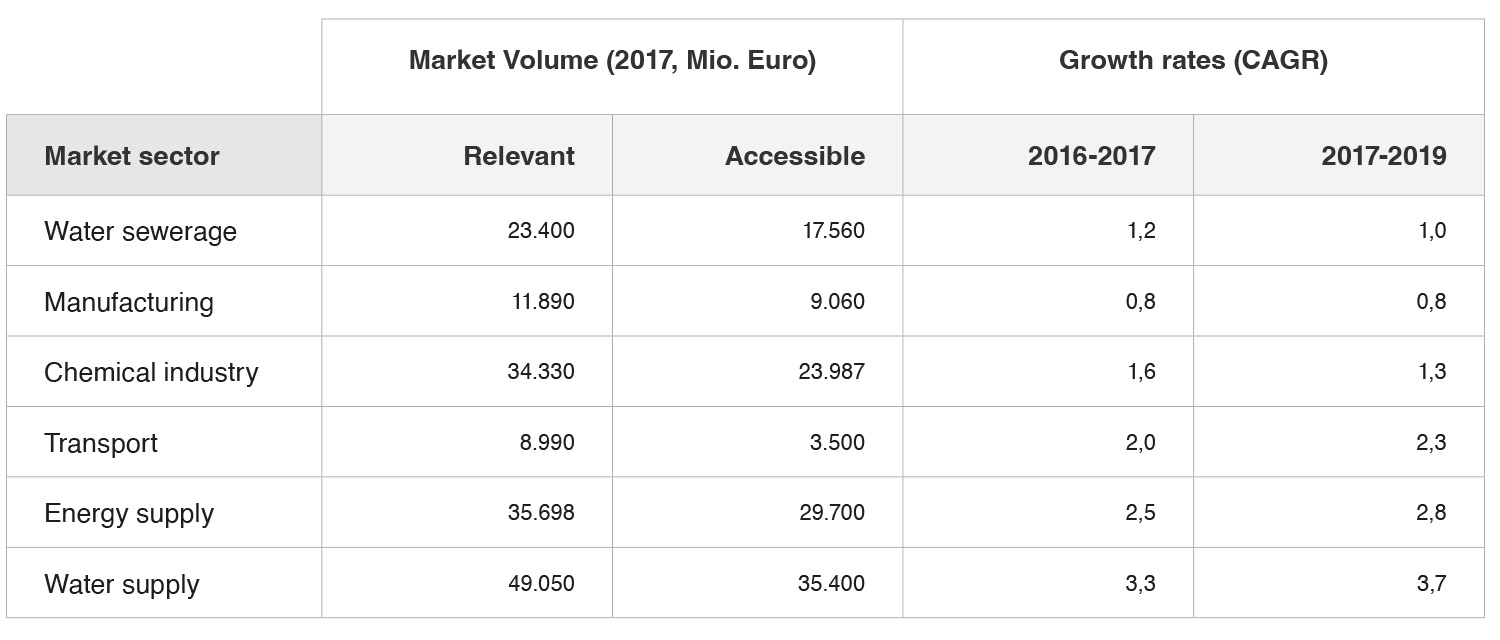Select the Manufacturing row label

(128, 302)
